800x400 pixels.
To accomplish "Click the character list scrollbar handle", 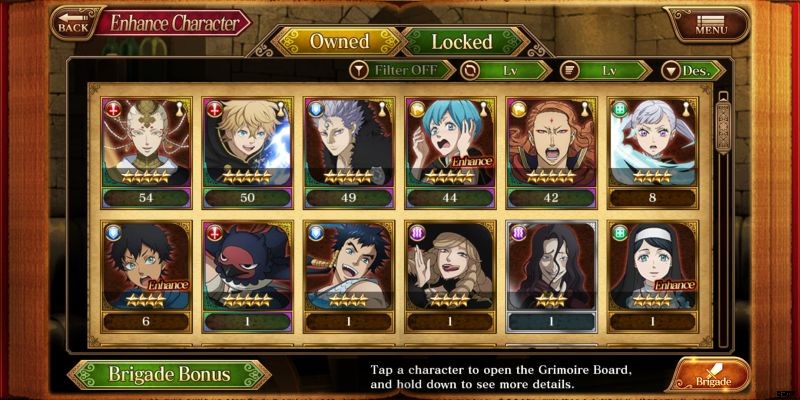I will (723, 127).
